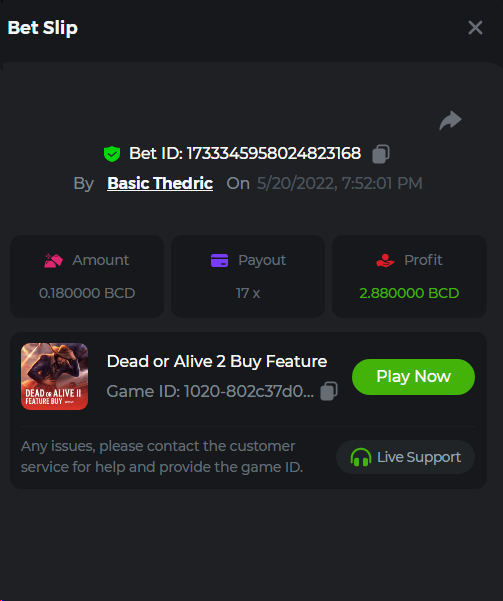Viewport: 503px width, 601px height.
Task: Open the Basic Thedric user profile
Action: 160,183
